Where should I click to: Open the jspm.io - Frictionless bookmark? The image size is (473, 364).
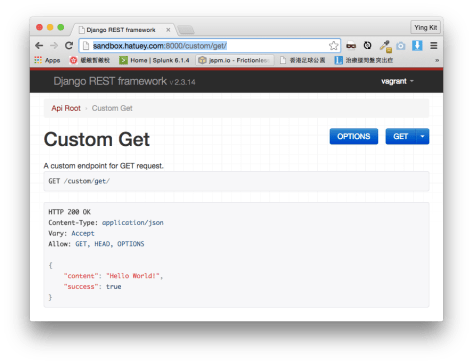235,60
